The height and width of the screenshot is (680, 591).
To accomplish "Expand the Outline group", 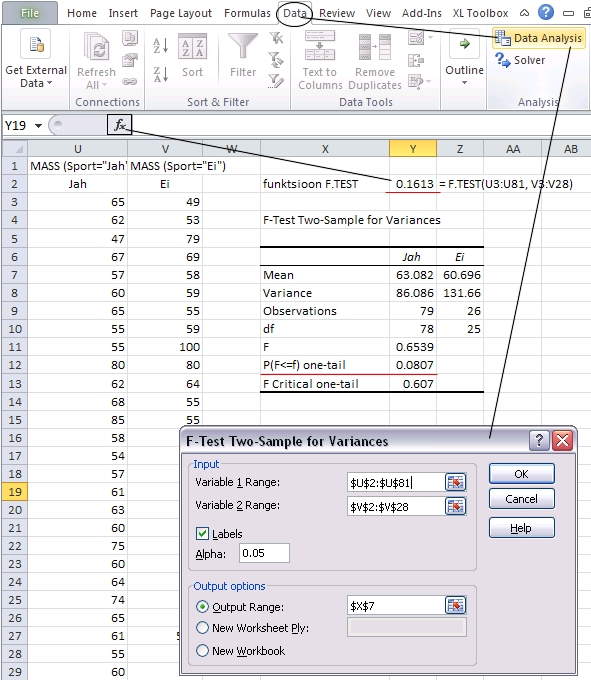I will [464, 59].
